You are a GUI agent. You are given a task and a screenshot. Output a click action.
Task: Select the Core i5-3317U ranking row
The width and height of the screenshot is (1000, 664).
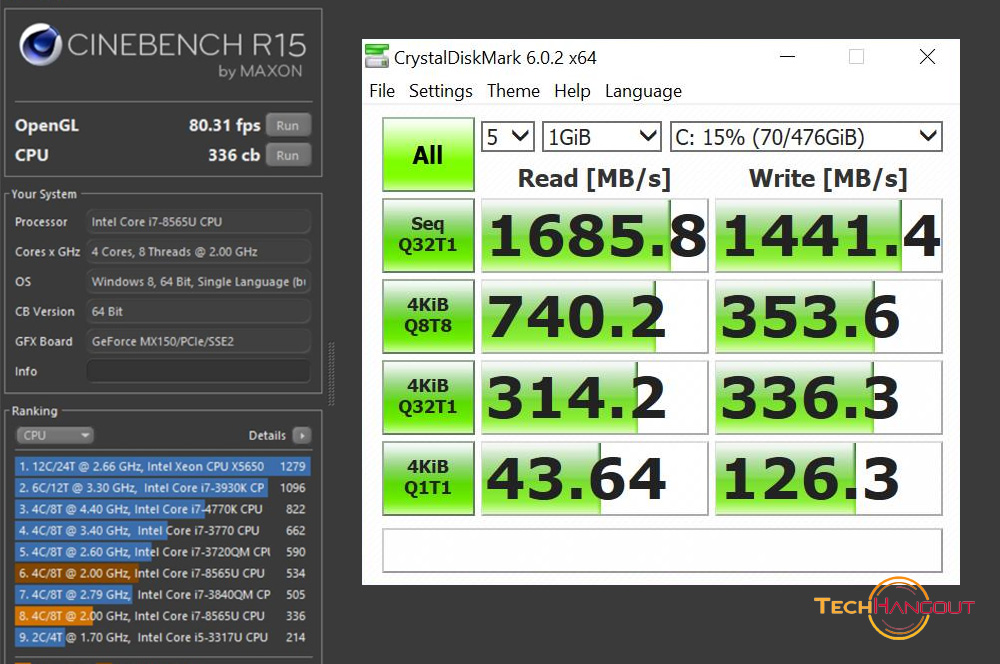163,637
